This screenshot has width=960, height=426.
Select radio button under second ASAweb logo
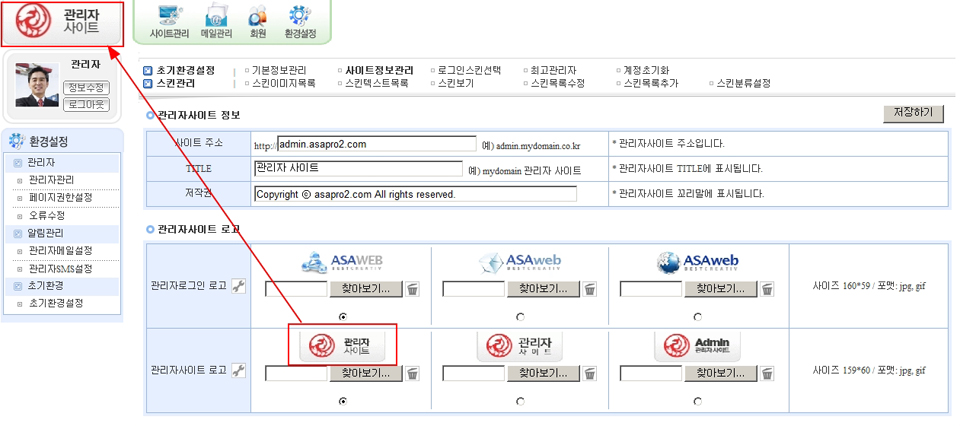[520, 317]
